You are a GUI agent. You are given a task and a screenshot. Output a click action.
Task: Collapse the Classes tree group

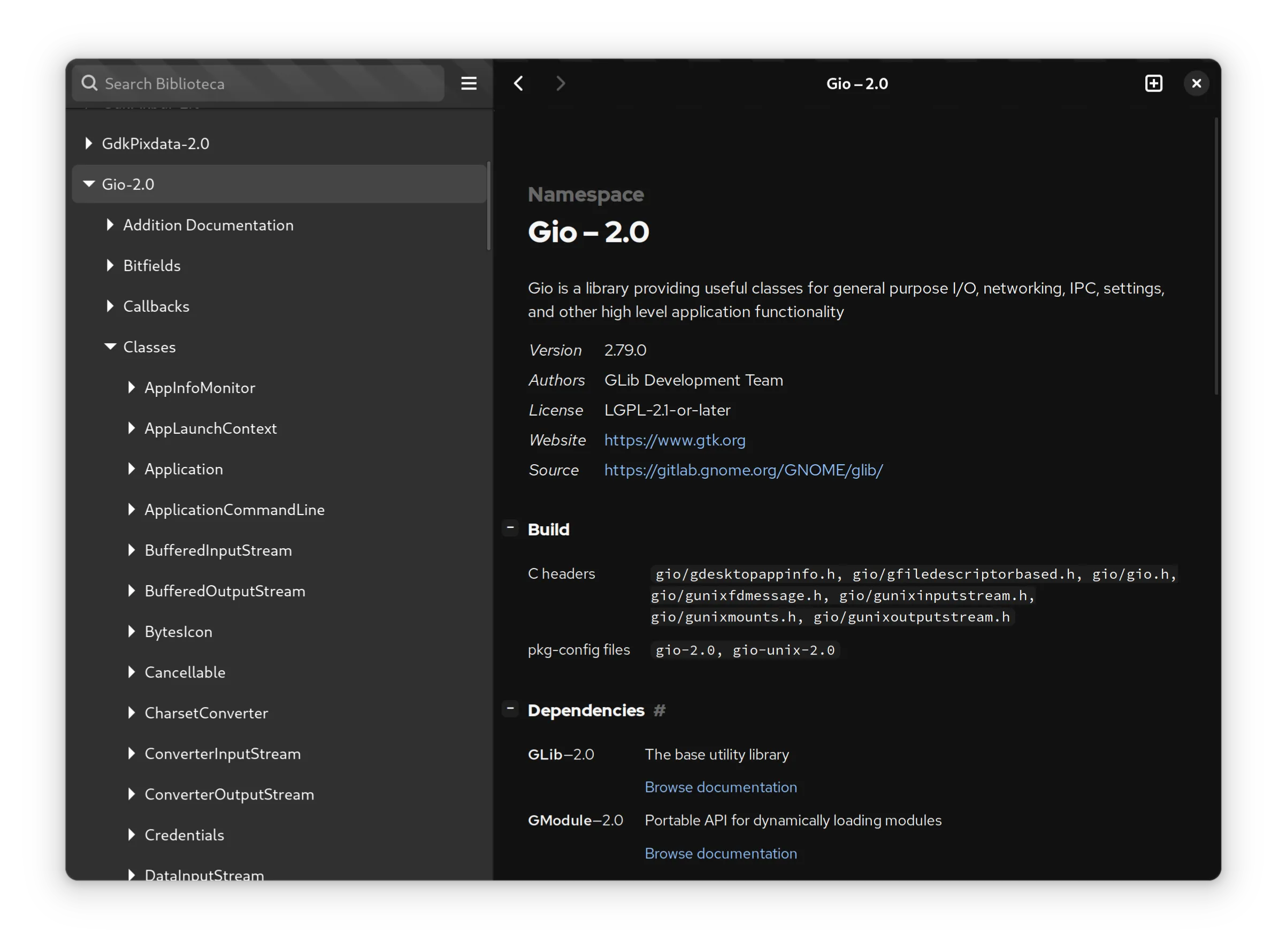(x=110, y=347)
